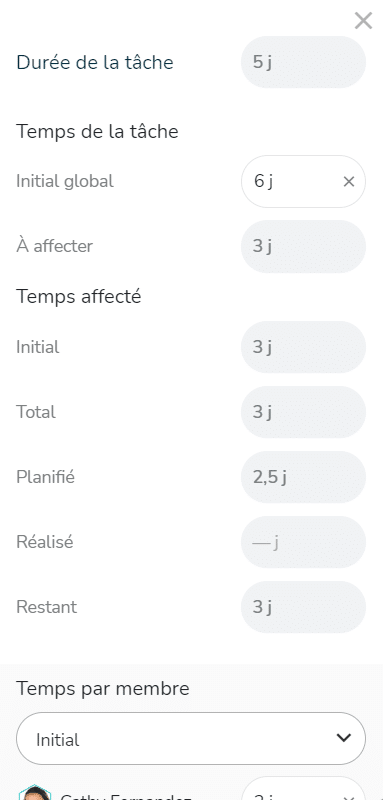The image size is (383, 800).
Task: Click the Initial global label text
Action: point(65,181)
